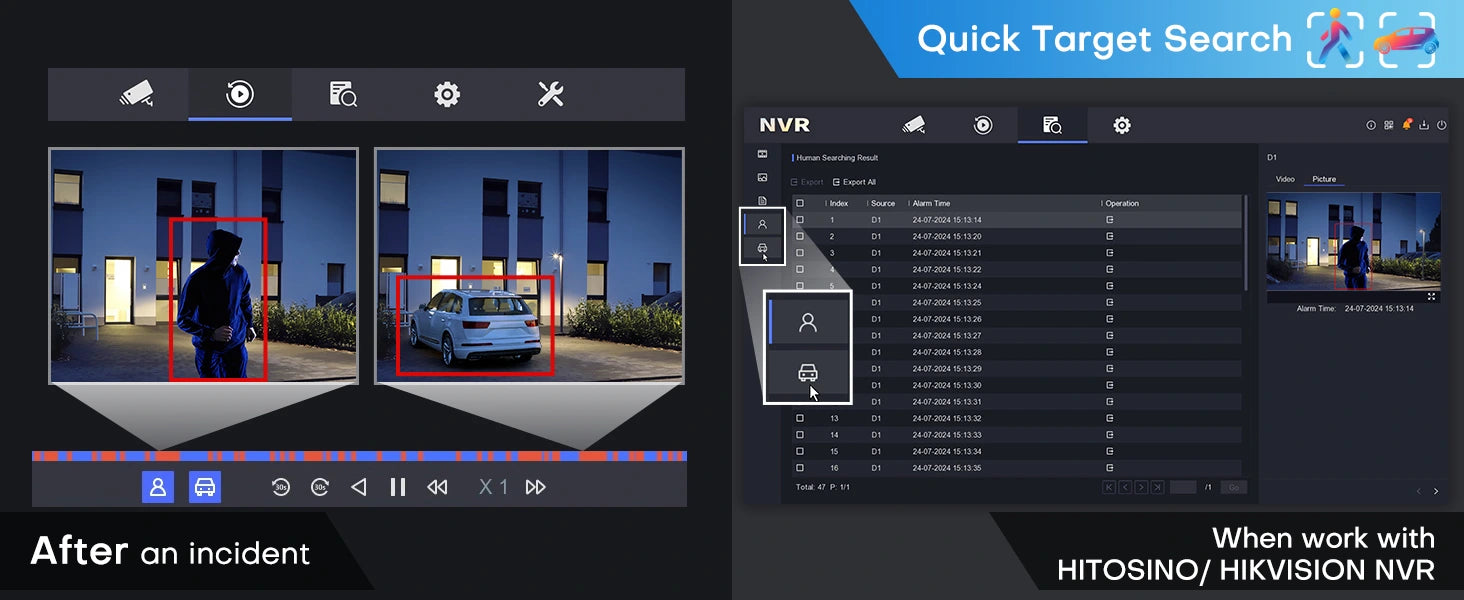The image size is (1464, 600).
Task: Click the red-blue event timeline bar
Action: click(360, 456)
